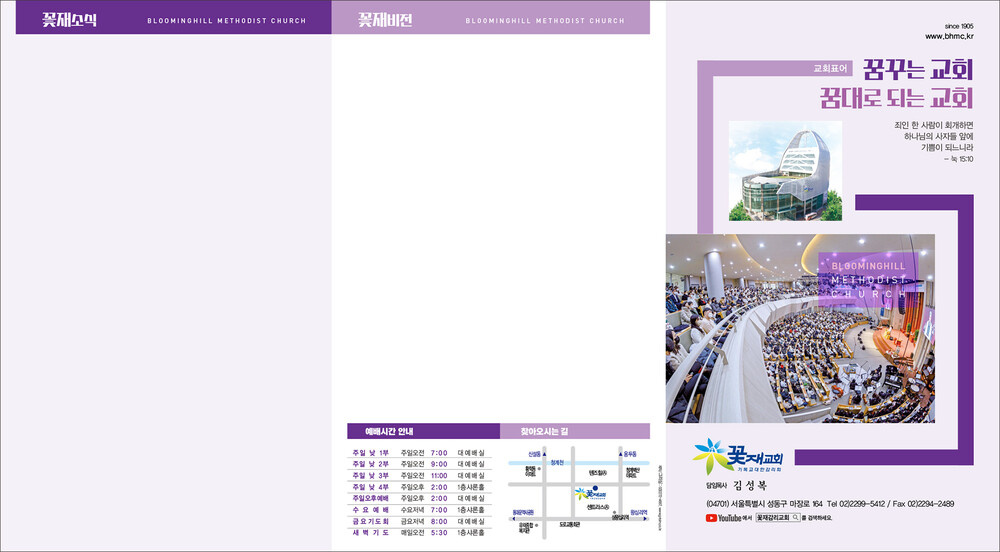Viewport: 1000px width, 552px height.
Task: Click the magnifier icon in the search box
Action: pyautogui.click(x=795, y=518)
